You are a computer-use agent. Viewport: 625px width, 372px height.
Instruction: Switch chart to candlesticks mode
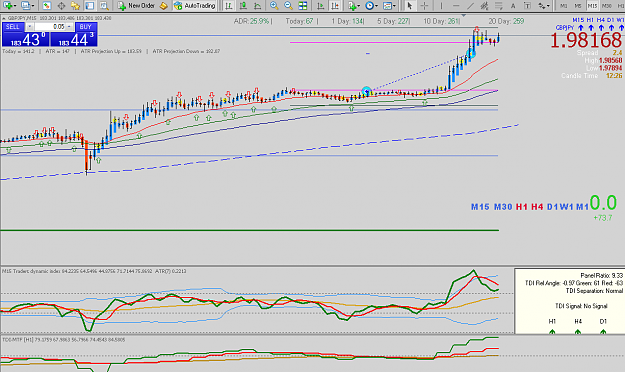click(243, 6)
